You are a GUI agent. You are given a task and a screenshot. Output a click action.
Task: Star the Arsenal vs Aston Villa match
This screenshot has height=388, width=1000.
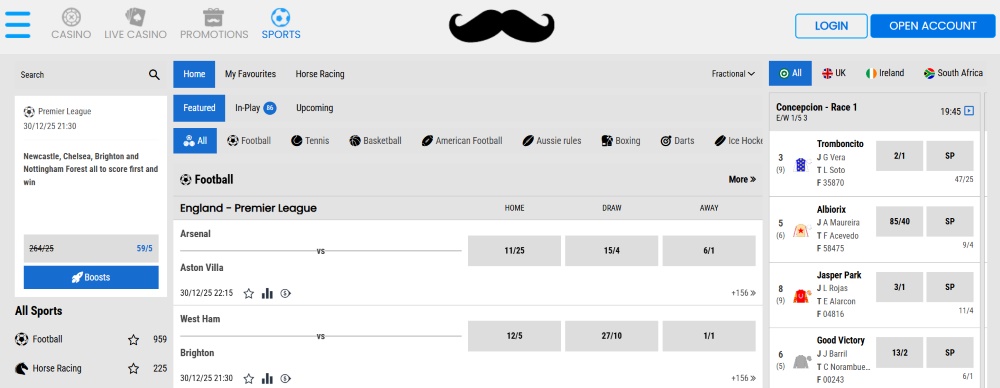tap(249, 294)
